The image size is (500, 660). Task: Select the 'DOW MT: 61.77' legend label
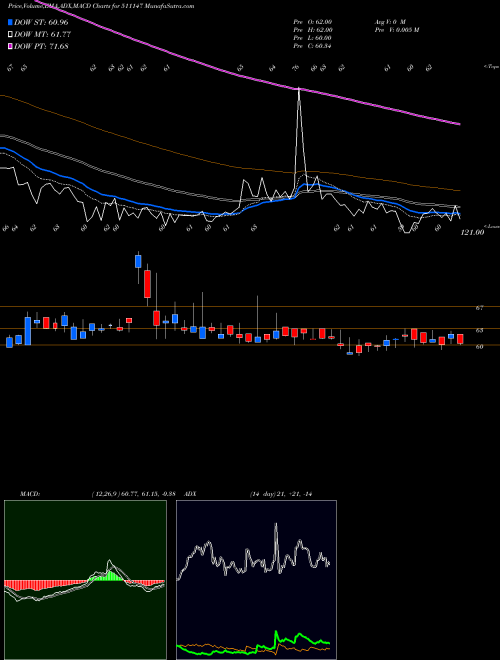(42, 34)
